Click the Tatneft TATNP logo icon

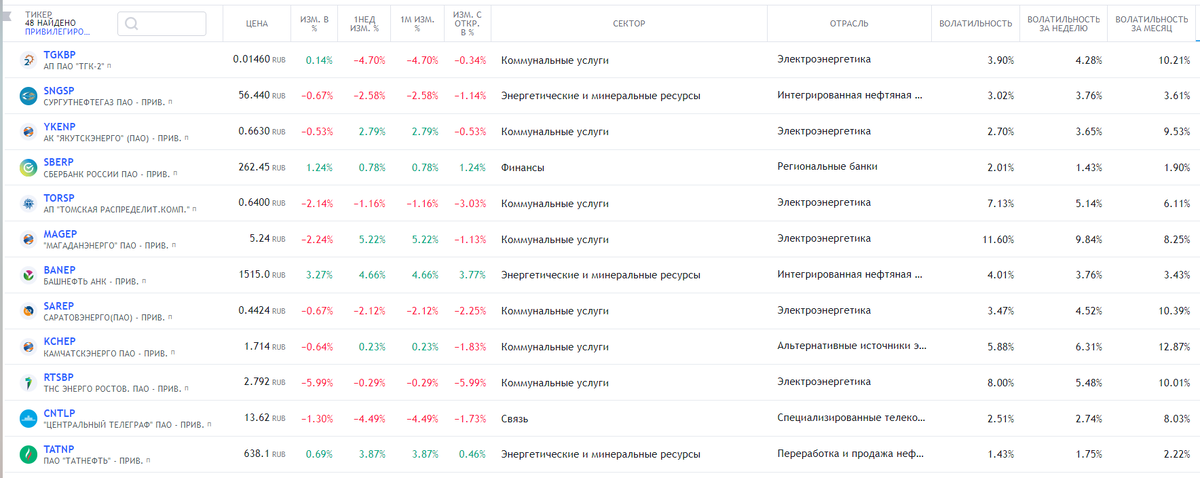27,456
